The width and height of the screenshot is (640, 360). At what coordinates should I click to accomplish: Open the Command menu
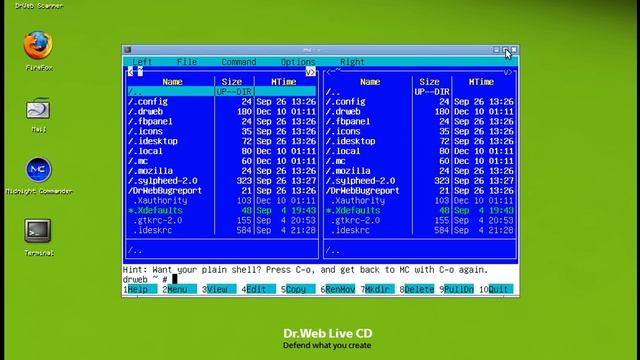click(239, 62)
